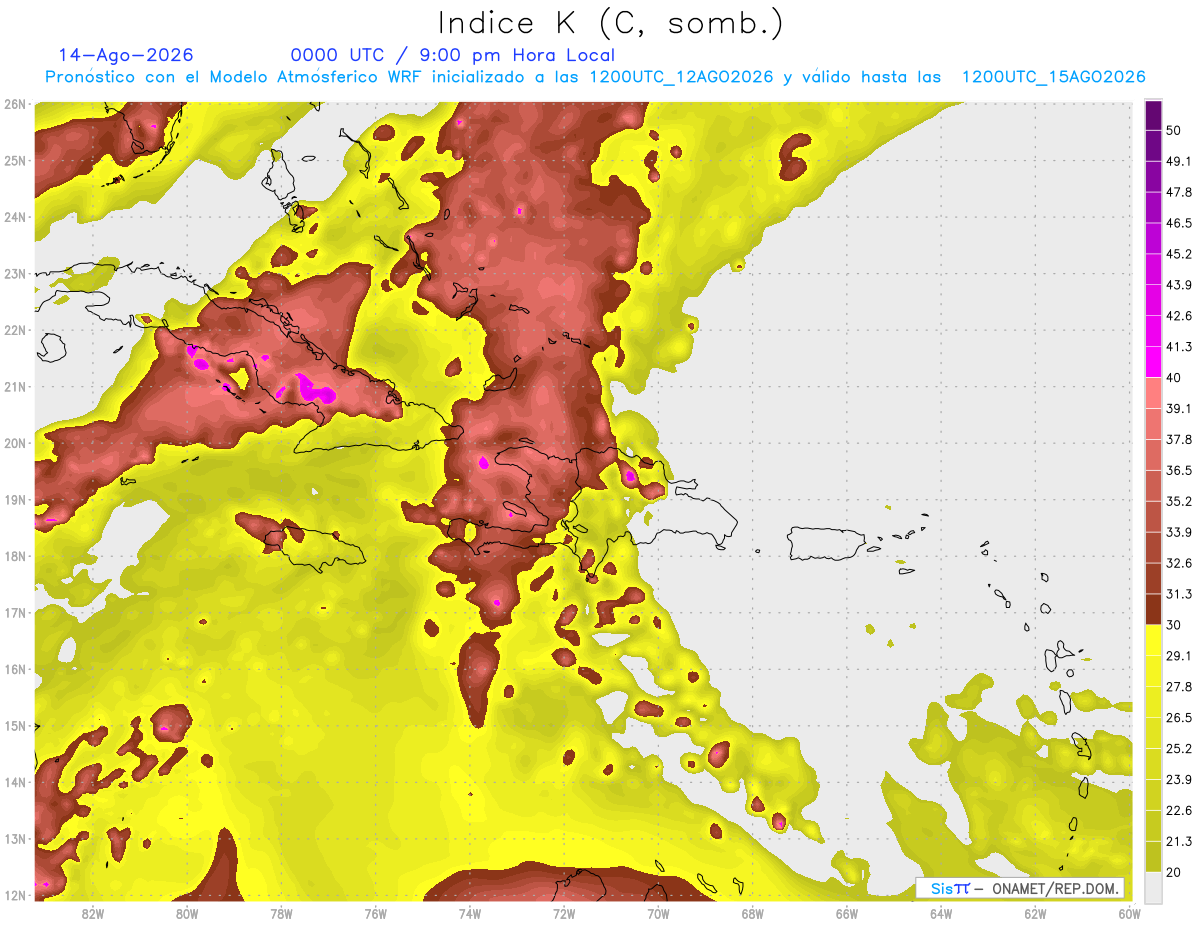Image resolution: width=1200 pixels, height=927 pixels.
Task: Click the dark brown band between 30 and 31.3
Action: (x=1153, y=609)
